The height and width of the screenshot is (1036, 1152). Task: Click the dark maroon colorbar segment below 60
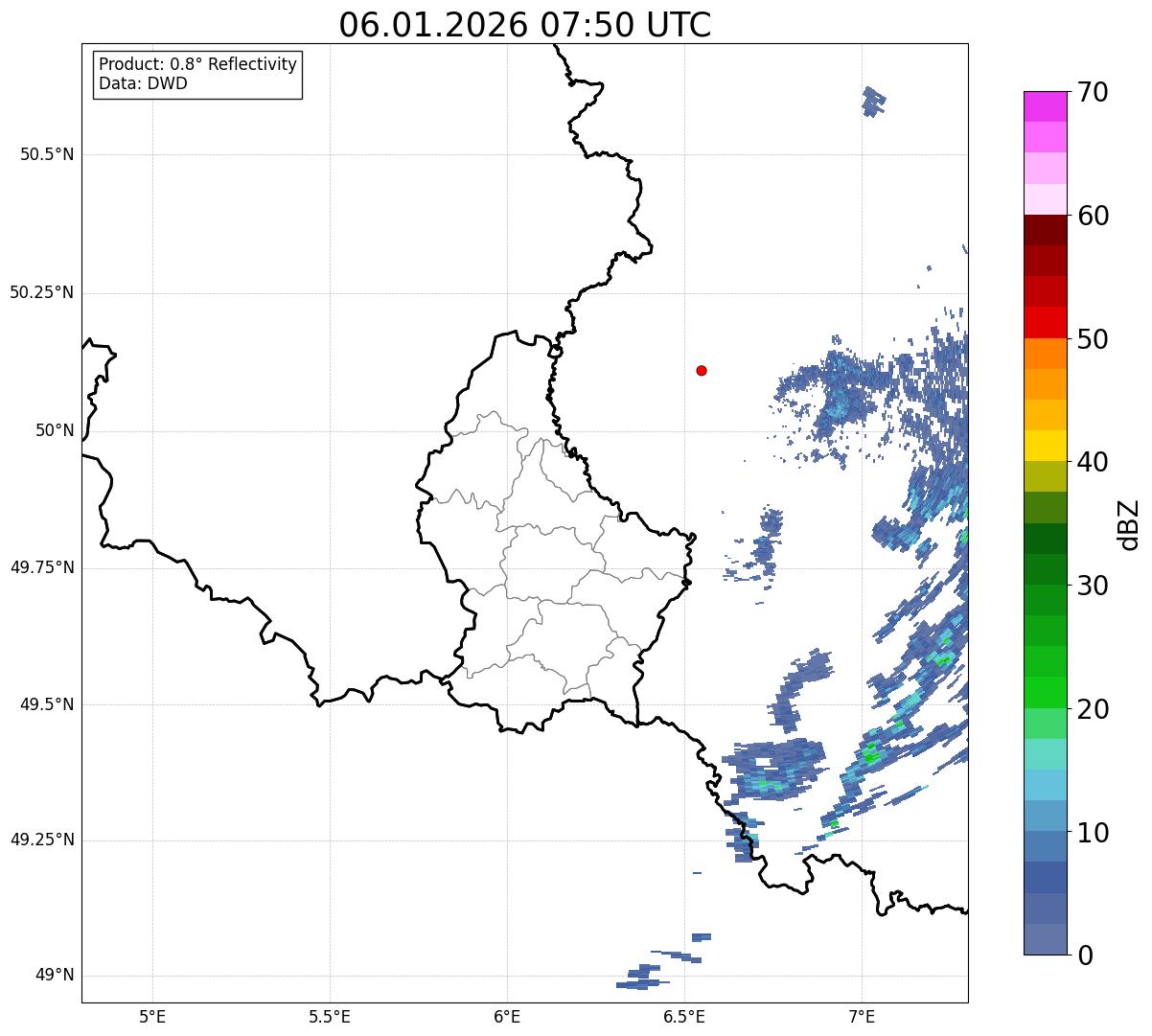click(1045, 230)
